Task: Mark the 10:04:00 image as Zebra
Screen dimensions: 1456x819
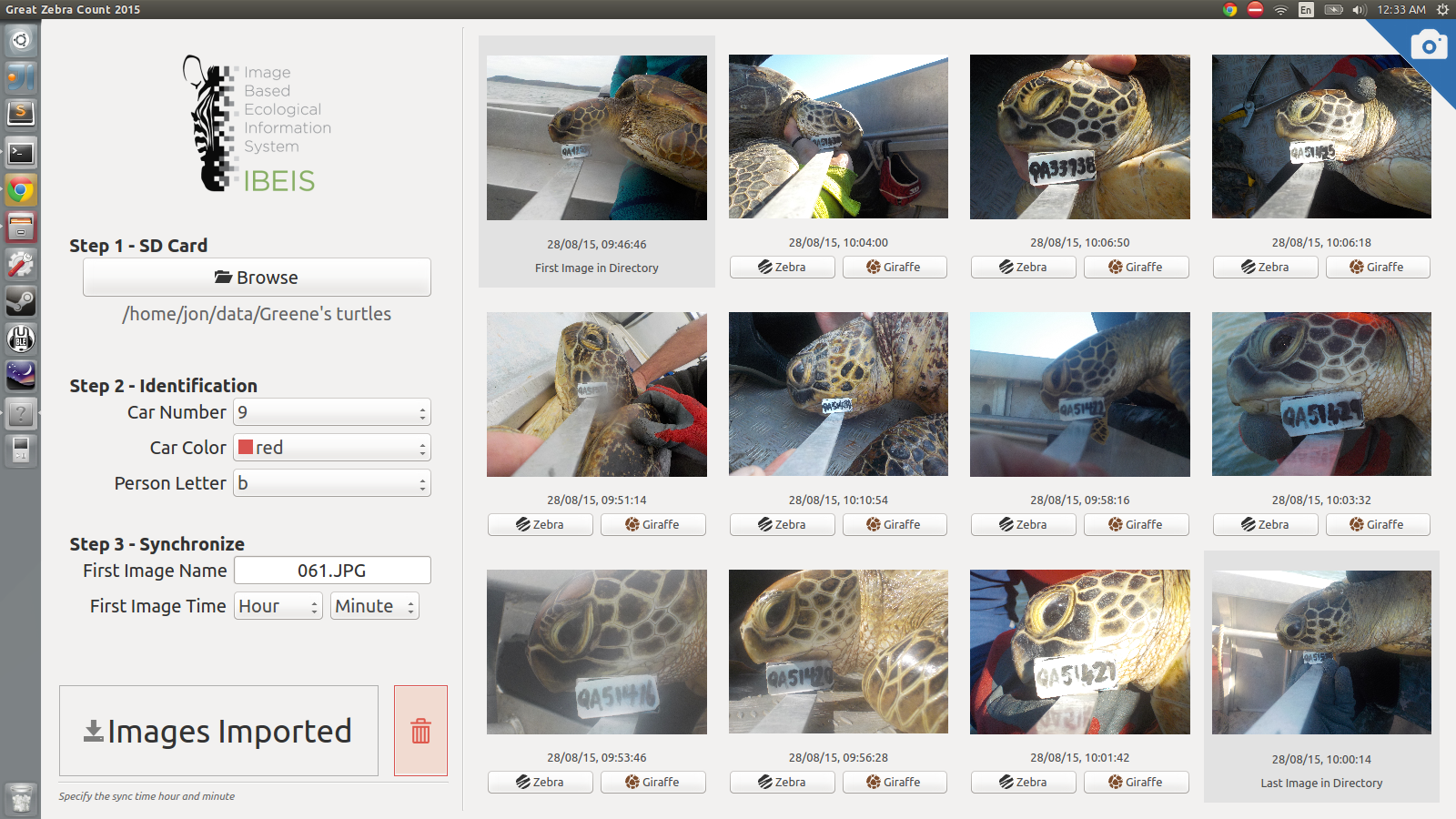Action: pyautogui.click(x=782, y=267)
